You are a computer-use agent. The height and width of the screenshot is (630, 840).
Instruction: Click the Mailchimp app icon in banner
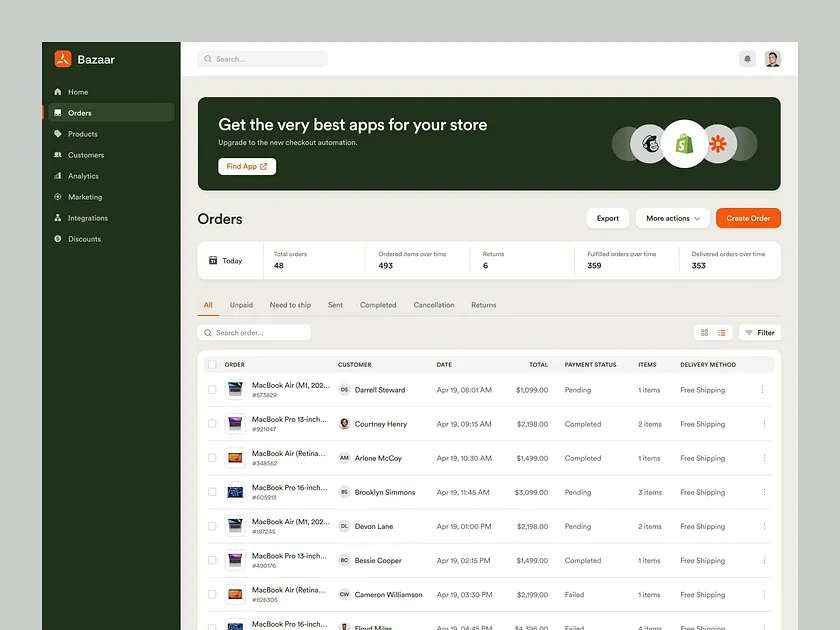(650, 144)
